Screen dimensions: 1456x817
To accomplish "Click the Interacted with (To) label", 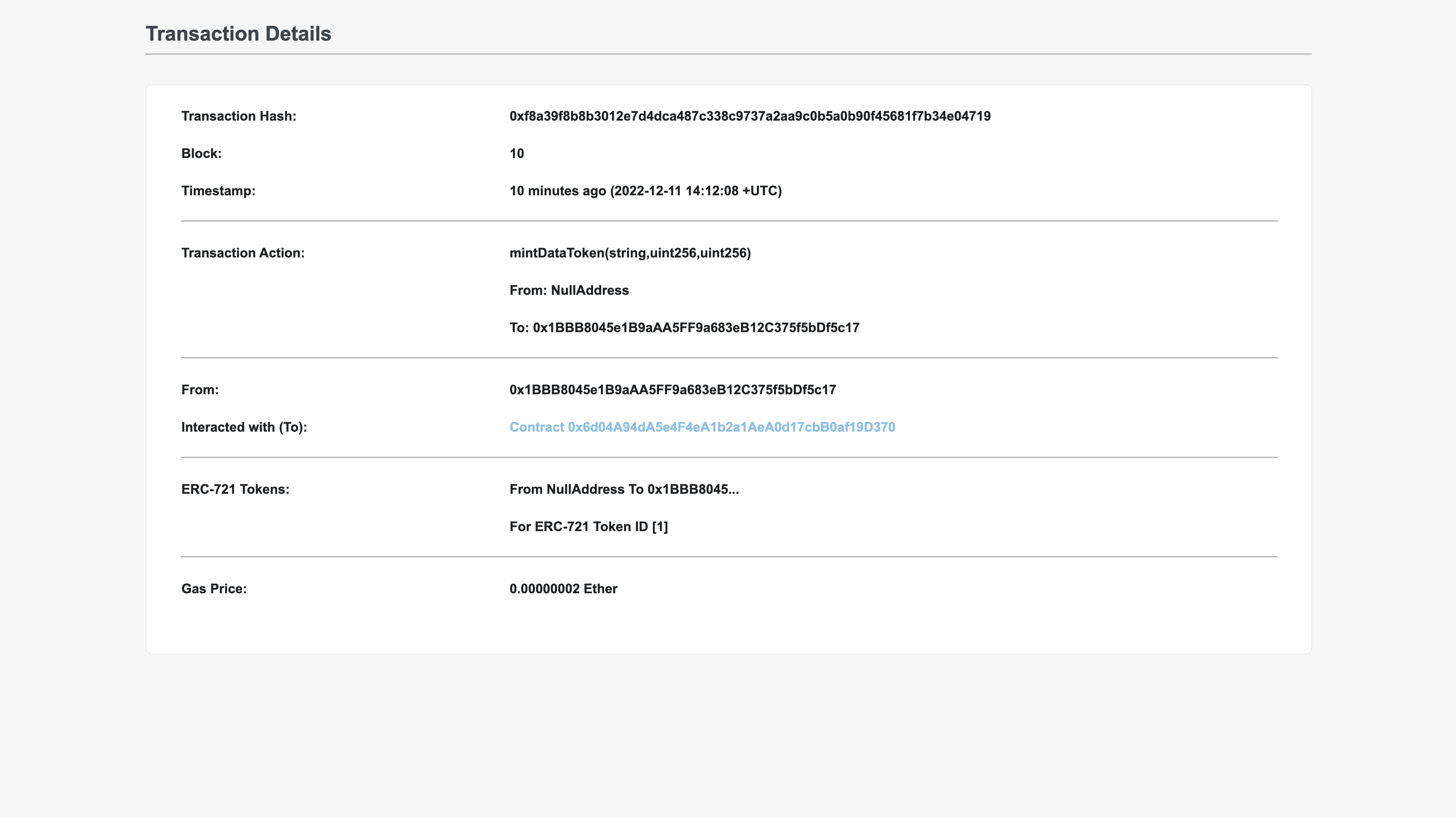I will click(244, 427).
